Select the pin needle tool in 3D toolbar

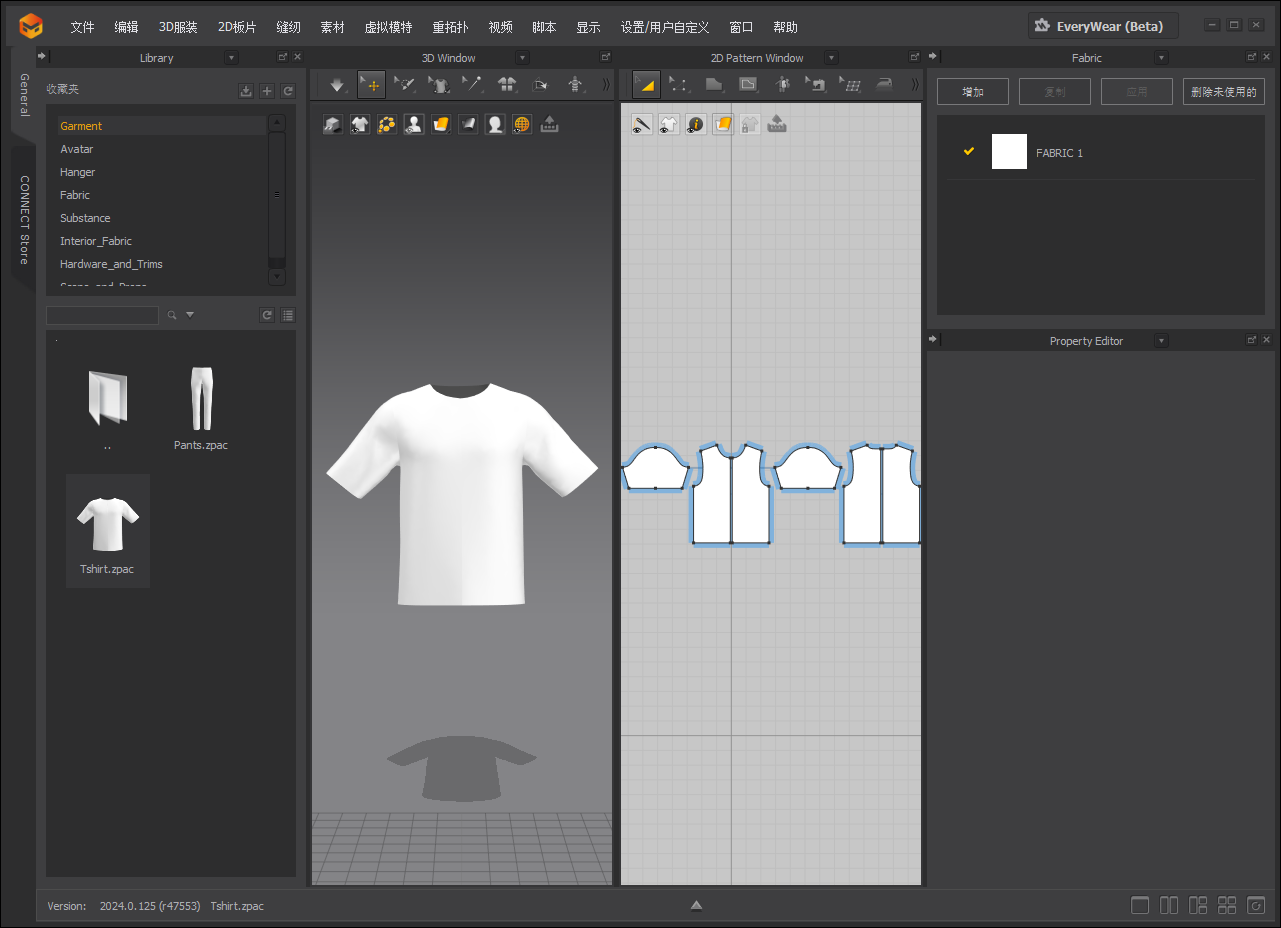[x=472, y=85]
